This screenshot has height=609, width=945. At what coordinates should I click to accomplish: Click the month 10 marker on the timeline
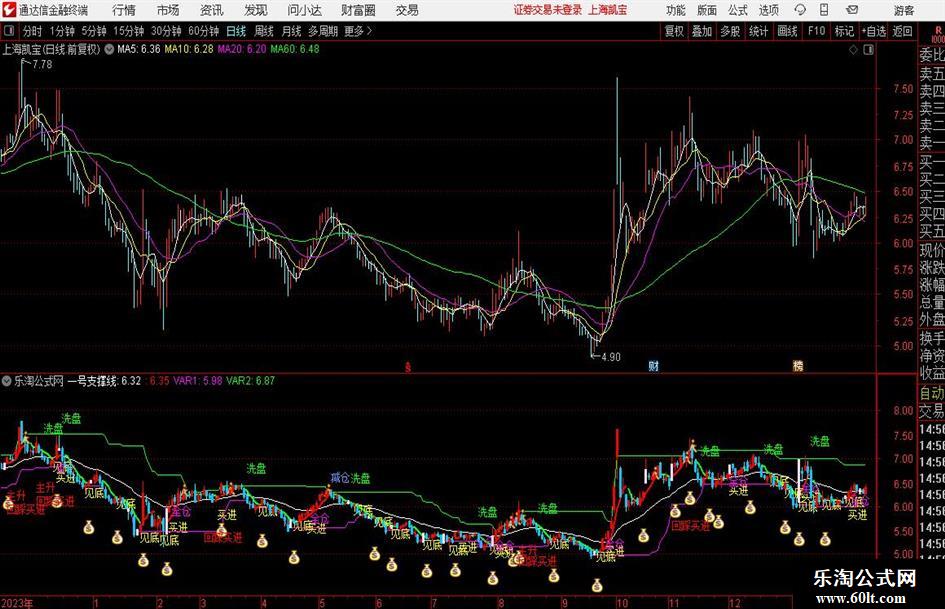[x=623, y=603]
